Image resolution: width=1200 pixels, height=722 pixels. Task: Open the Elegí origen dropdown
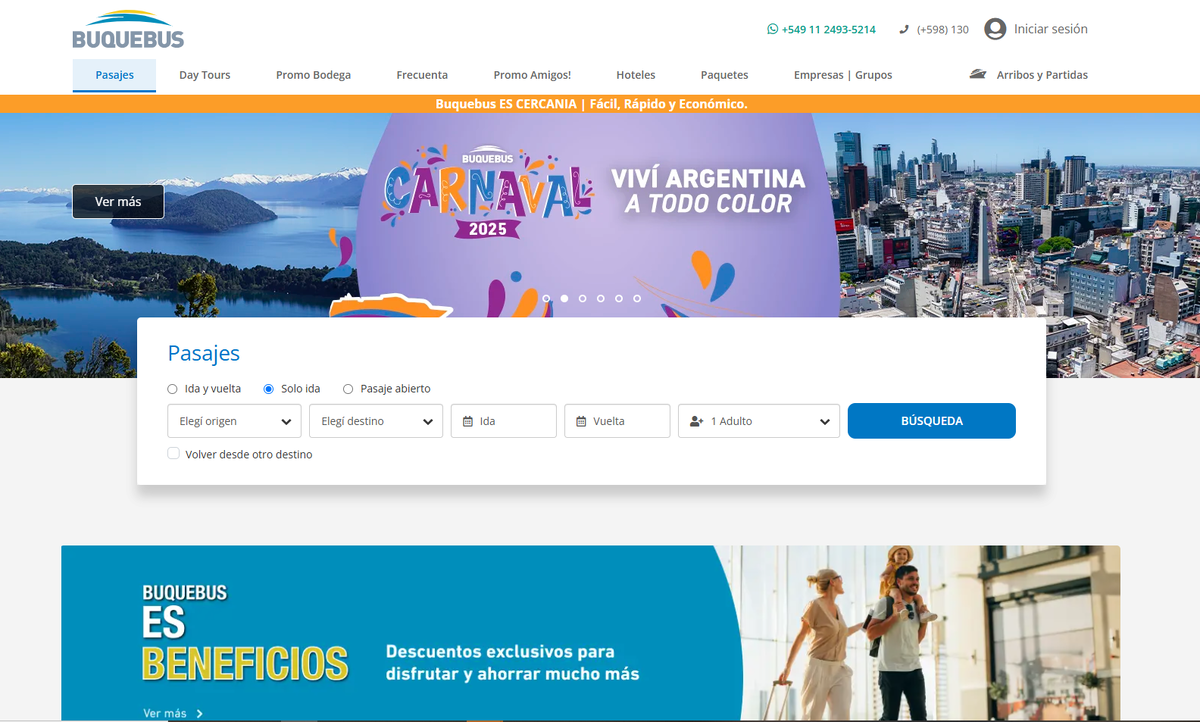point(234,421)
